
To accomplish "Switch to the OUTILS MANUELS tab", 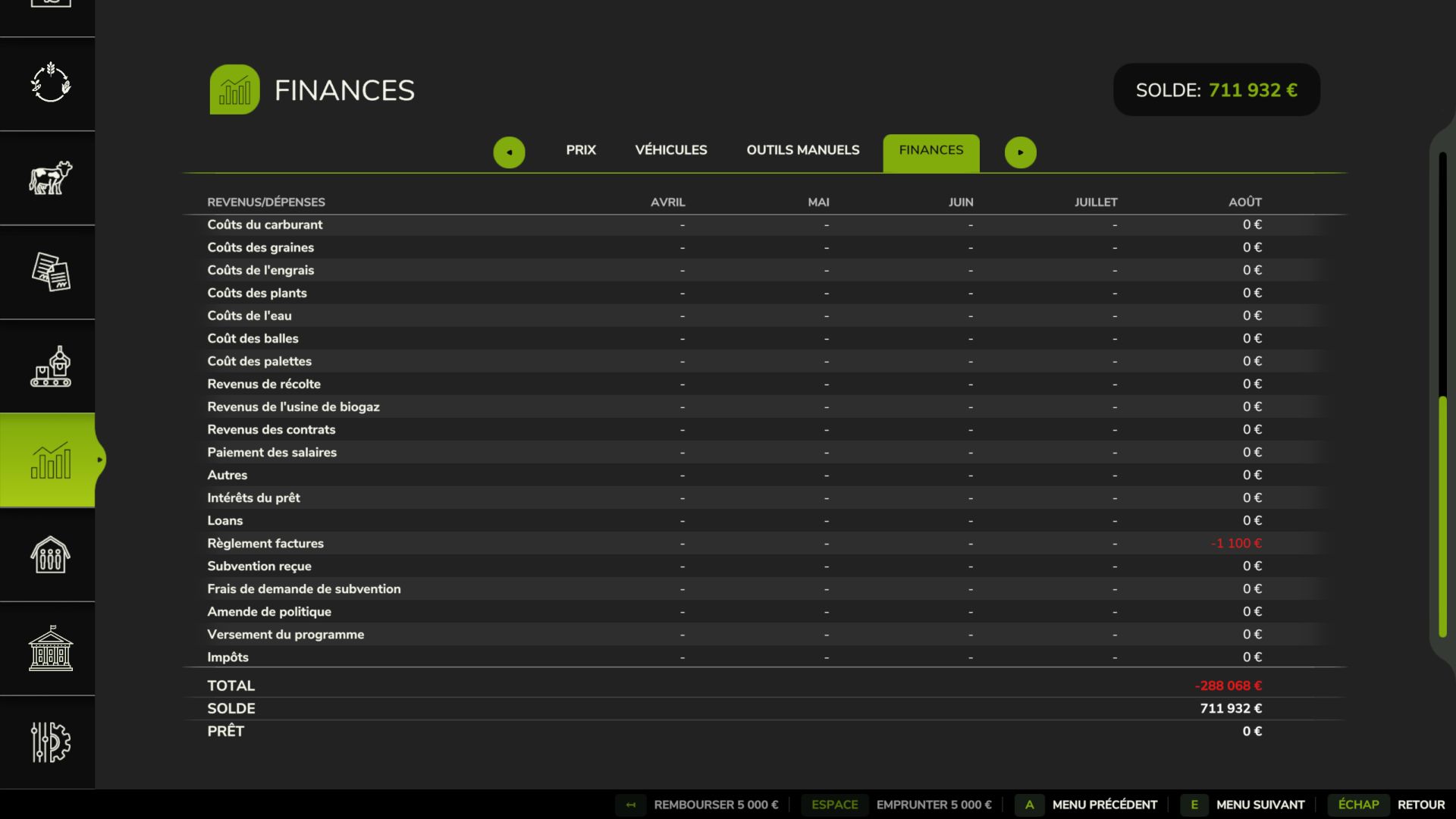I will pyautogui.click(x=802, y=150).
